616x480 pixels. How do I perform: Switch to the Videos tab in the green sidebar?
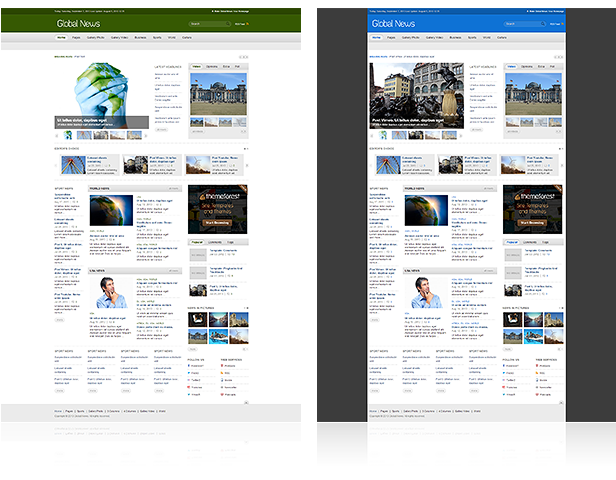tap(196, 66)
